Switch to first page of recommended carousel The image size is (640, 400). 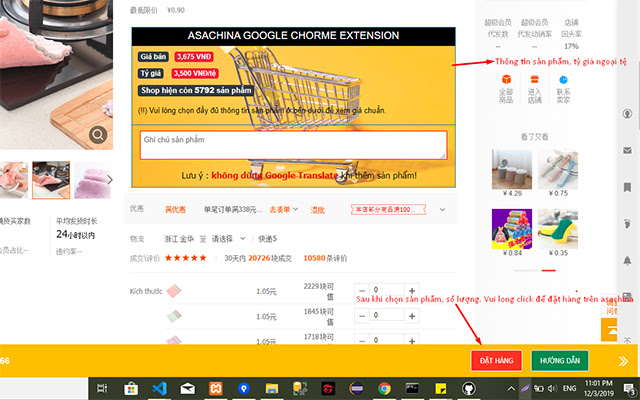pyautogui.click(x=527, y=270)
